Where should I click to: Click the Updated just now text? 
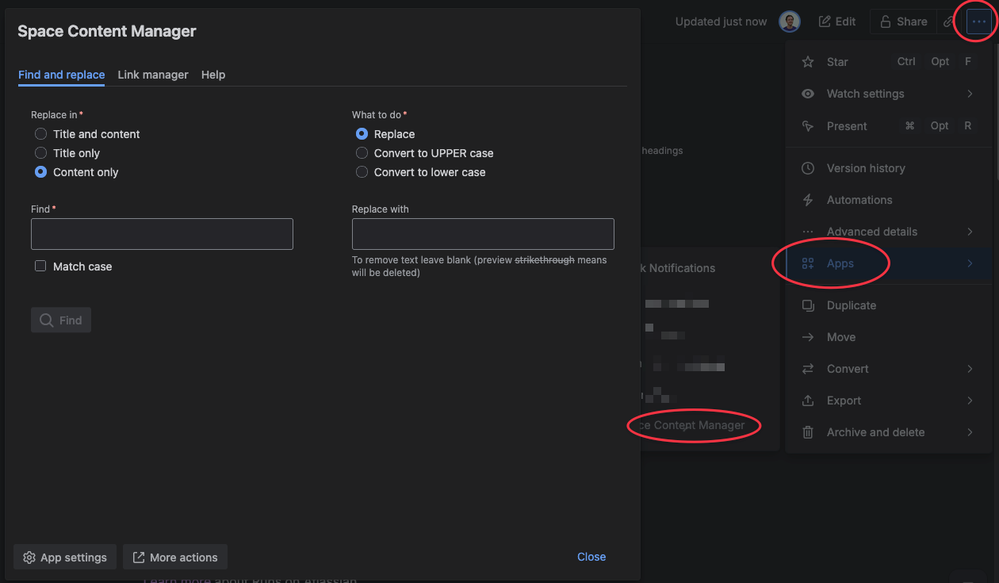click(721, 22)
